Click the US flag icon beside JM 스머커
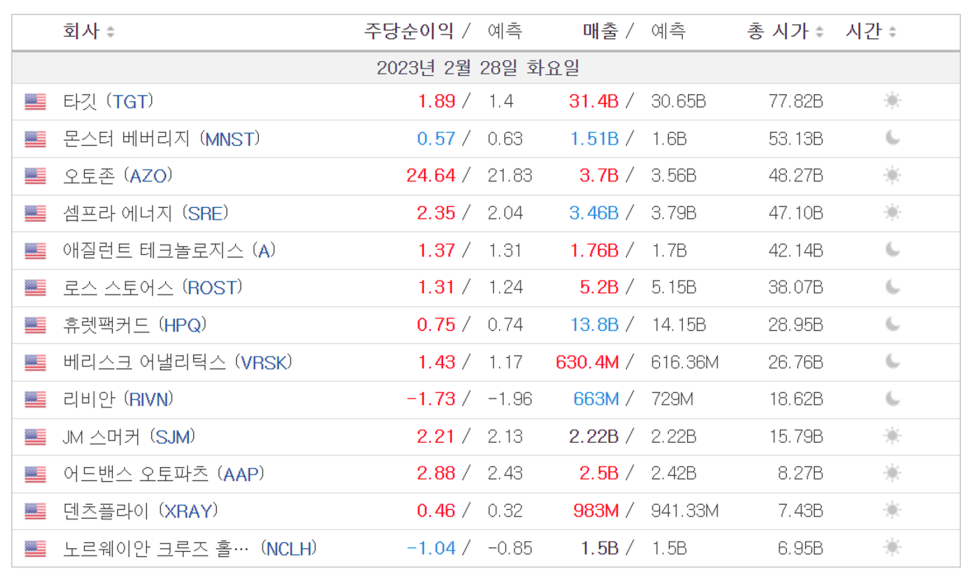The height and width of the screenshot is (585, 966). [36, 437]
